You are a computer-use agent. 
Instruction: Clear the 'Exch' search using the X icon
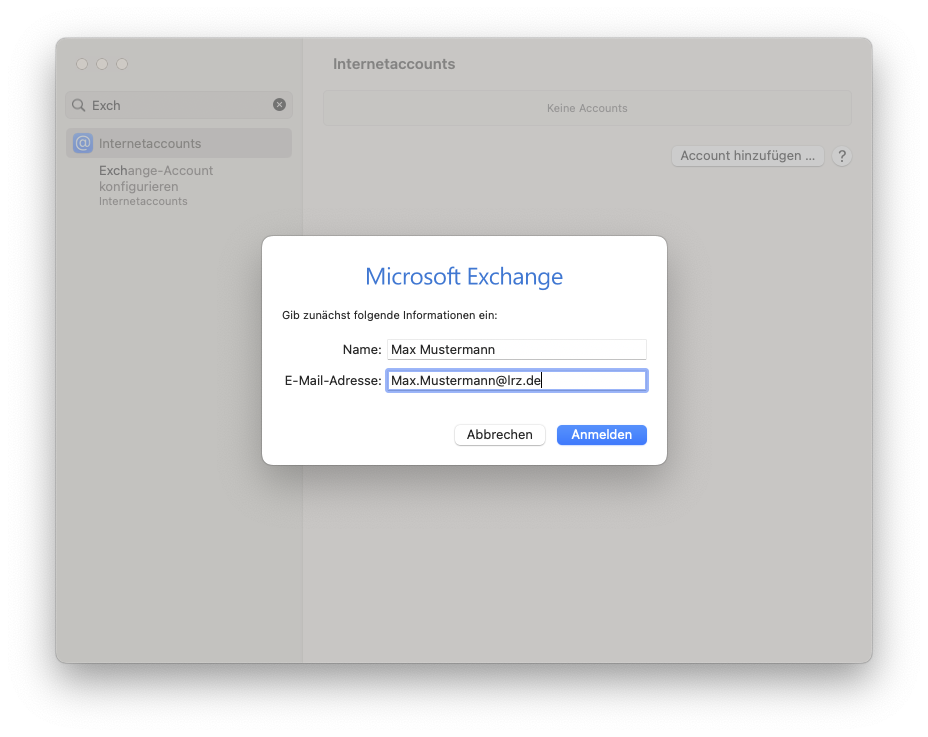pyautogui.click(x=279, y=105)
